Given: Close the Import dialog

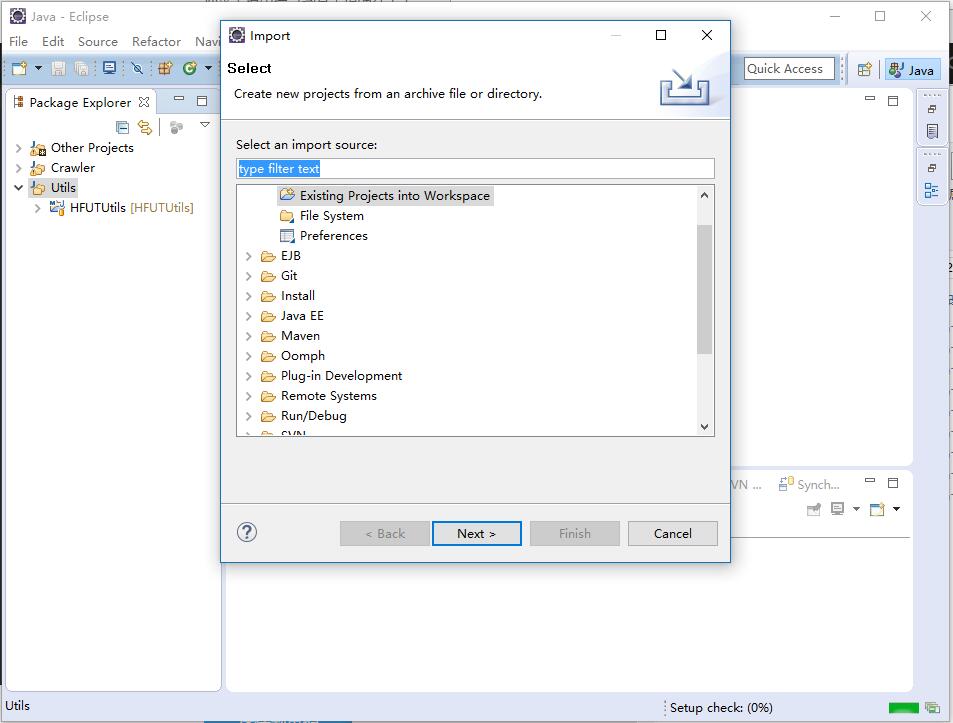Looking at the screenshot, I should (x=707, y=35).
